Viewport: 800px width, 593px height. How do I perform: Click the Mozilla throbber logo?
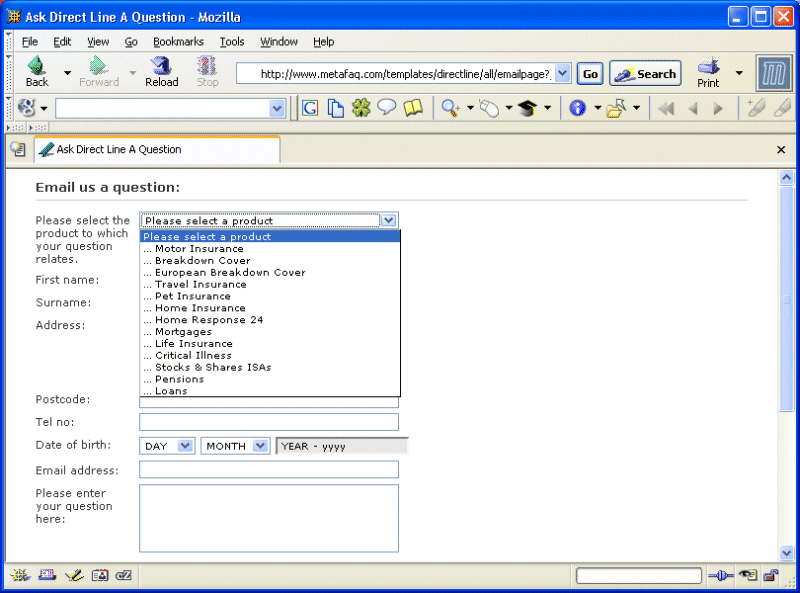pos(774,73)
